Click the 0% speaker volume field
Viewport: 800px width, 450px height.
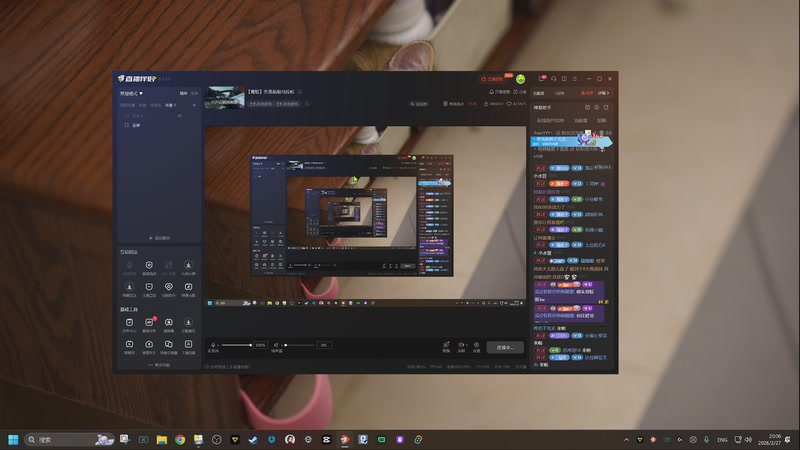pos(324,345)
